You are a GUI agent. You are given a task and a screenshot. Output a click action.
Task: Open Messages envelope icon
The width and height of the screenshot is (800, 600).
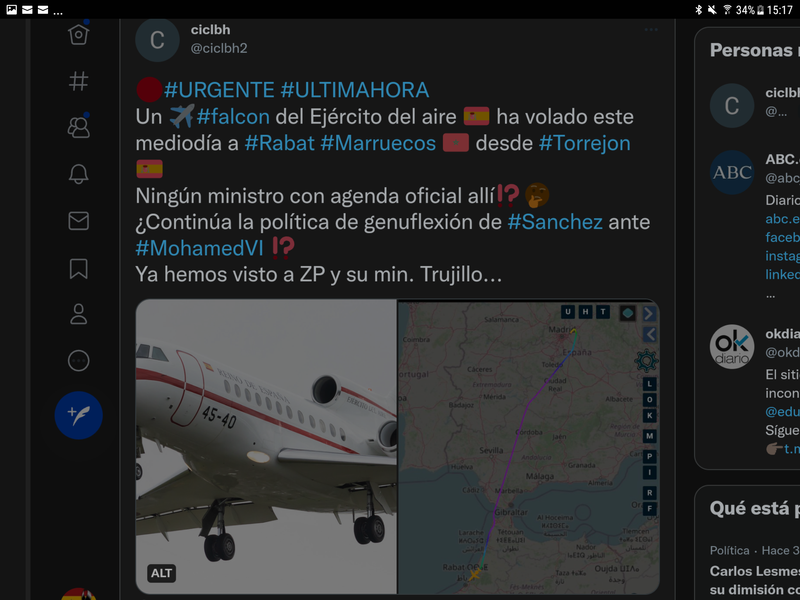click(x=79, y=221)
